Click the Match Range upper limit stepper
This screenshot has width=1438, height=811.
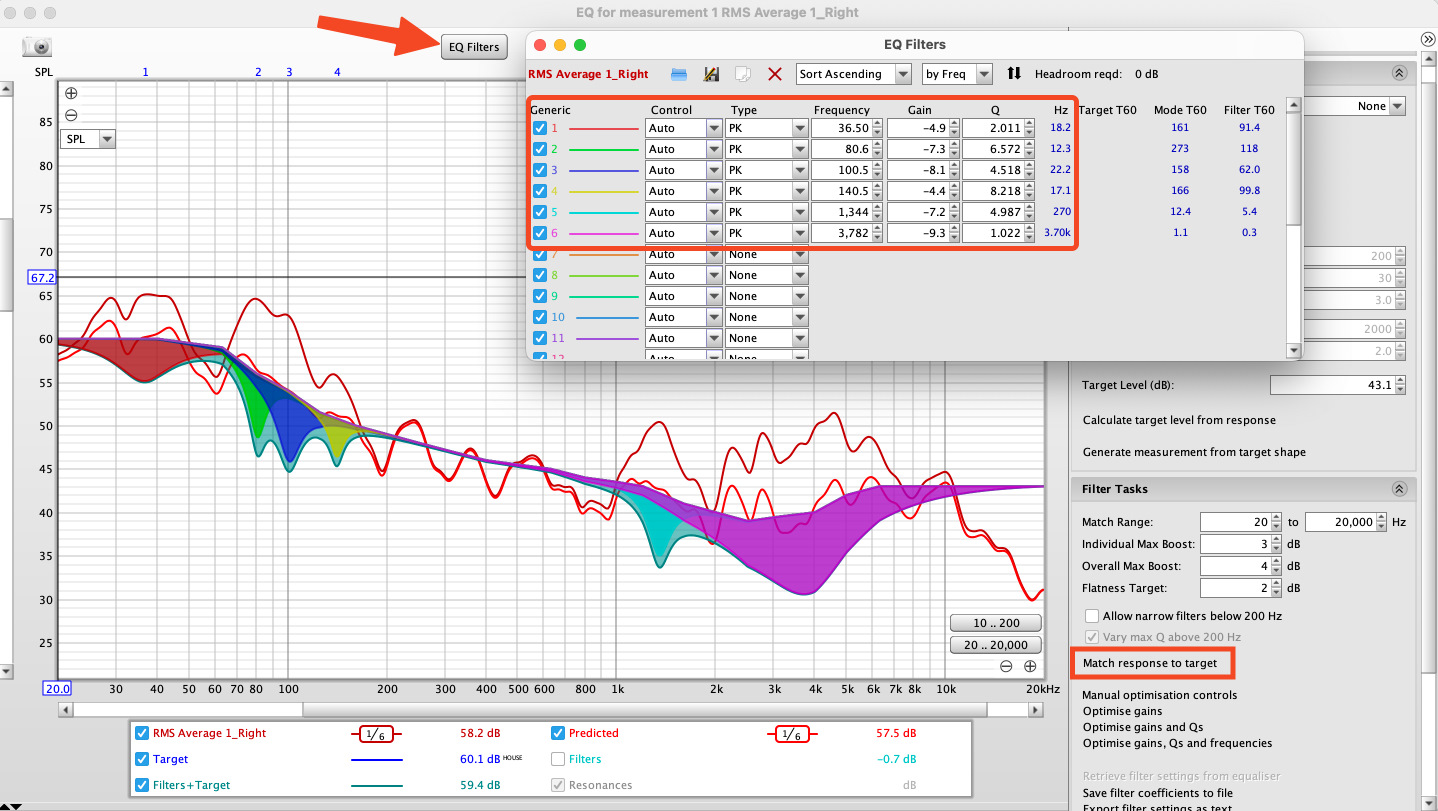pyautogui.click(x=1381, y=522)
